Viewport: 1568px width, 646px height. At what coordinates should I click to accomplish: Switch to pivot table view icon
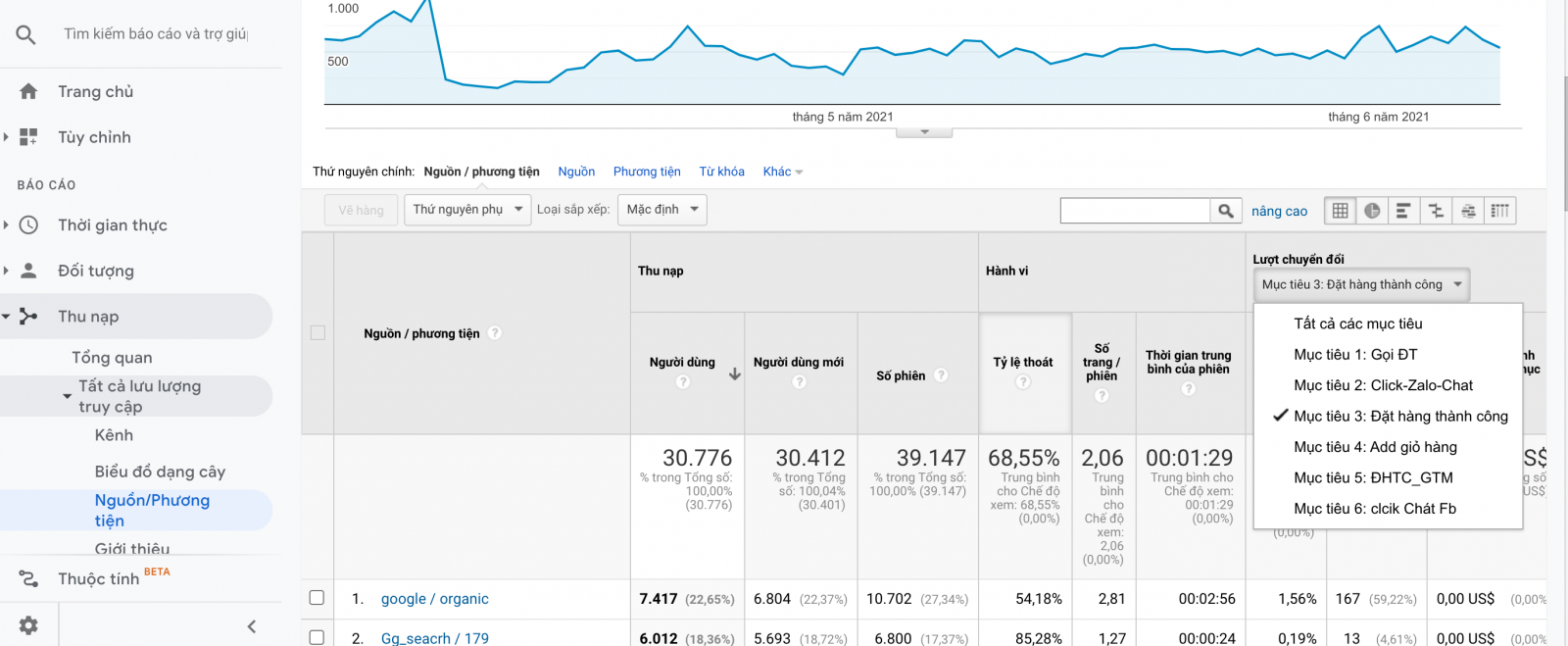1500,211
